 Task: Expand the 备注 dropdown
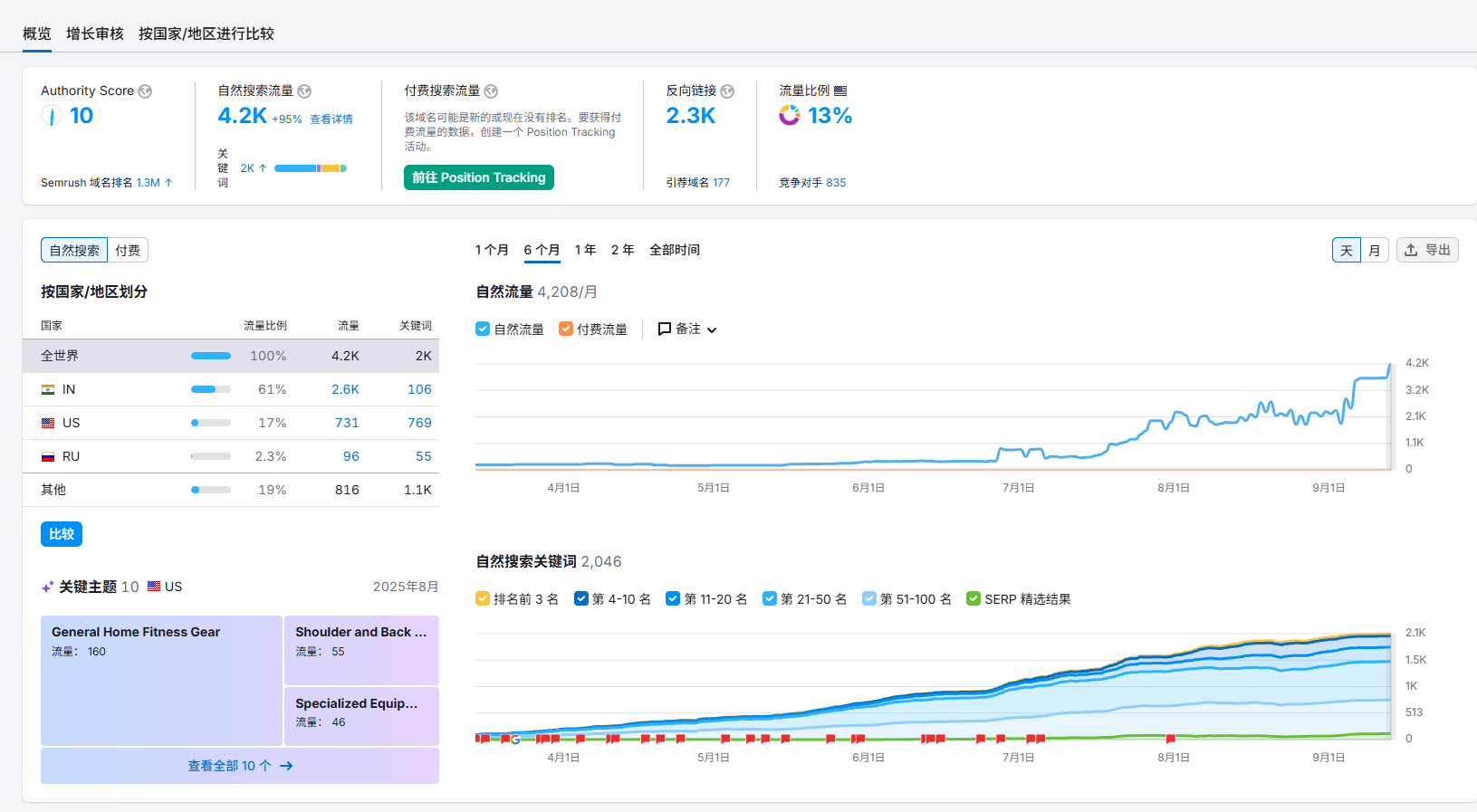tap(687, 329)
